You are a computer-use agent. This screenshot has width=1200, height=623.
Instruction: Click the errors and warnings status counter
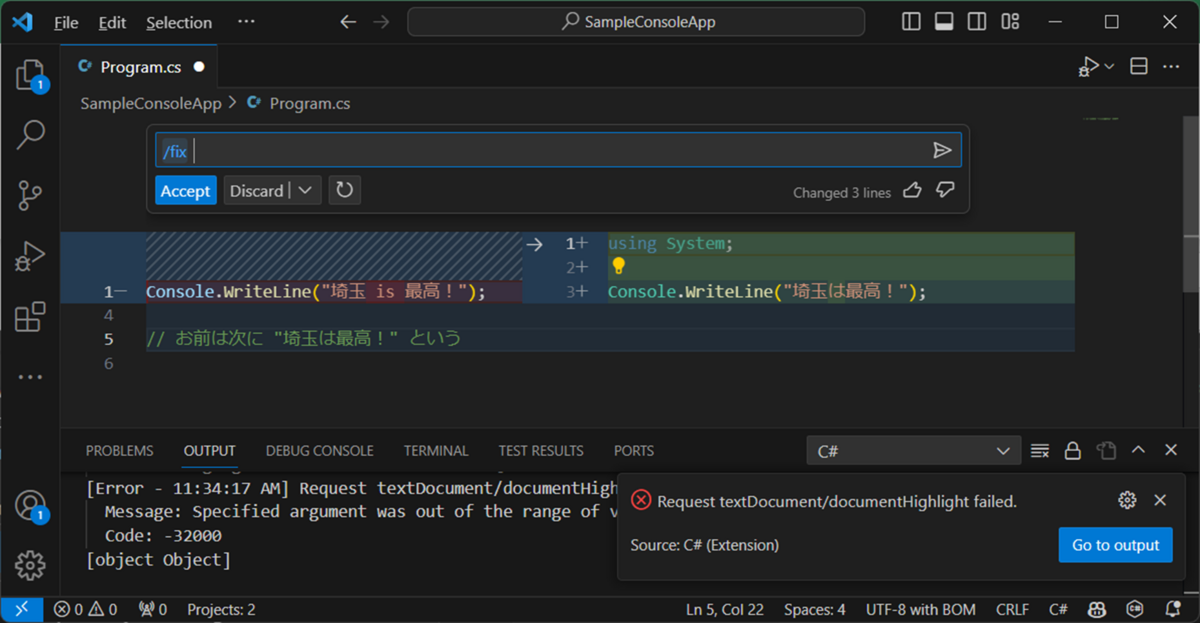(x=85, y=609)
